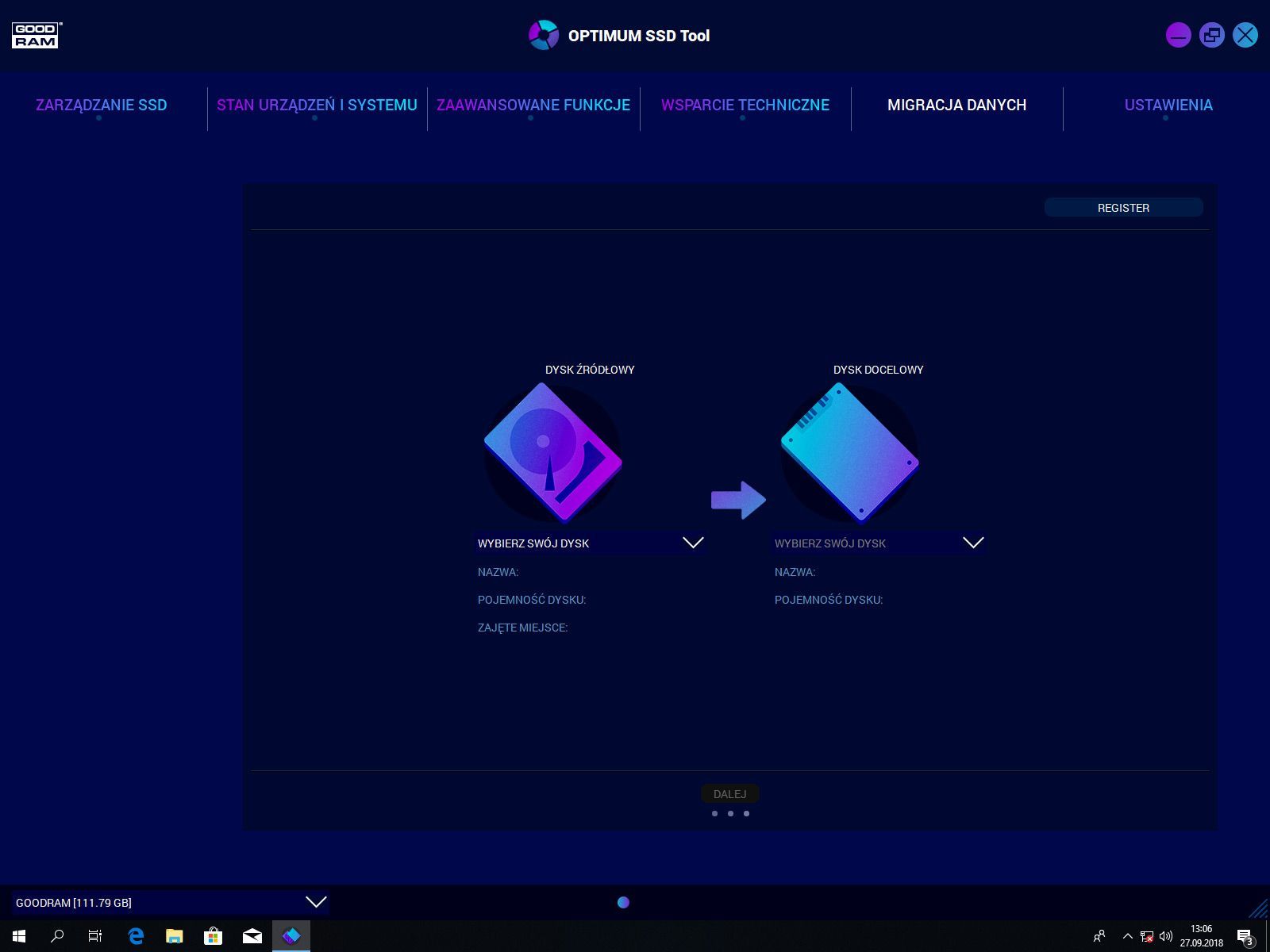Click the DALEJ button
Viewport: 1270px width, 952px height.
(x=730, y=794)
